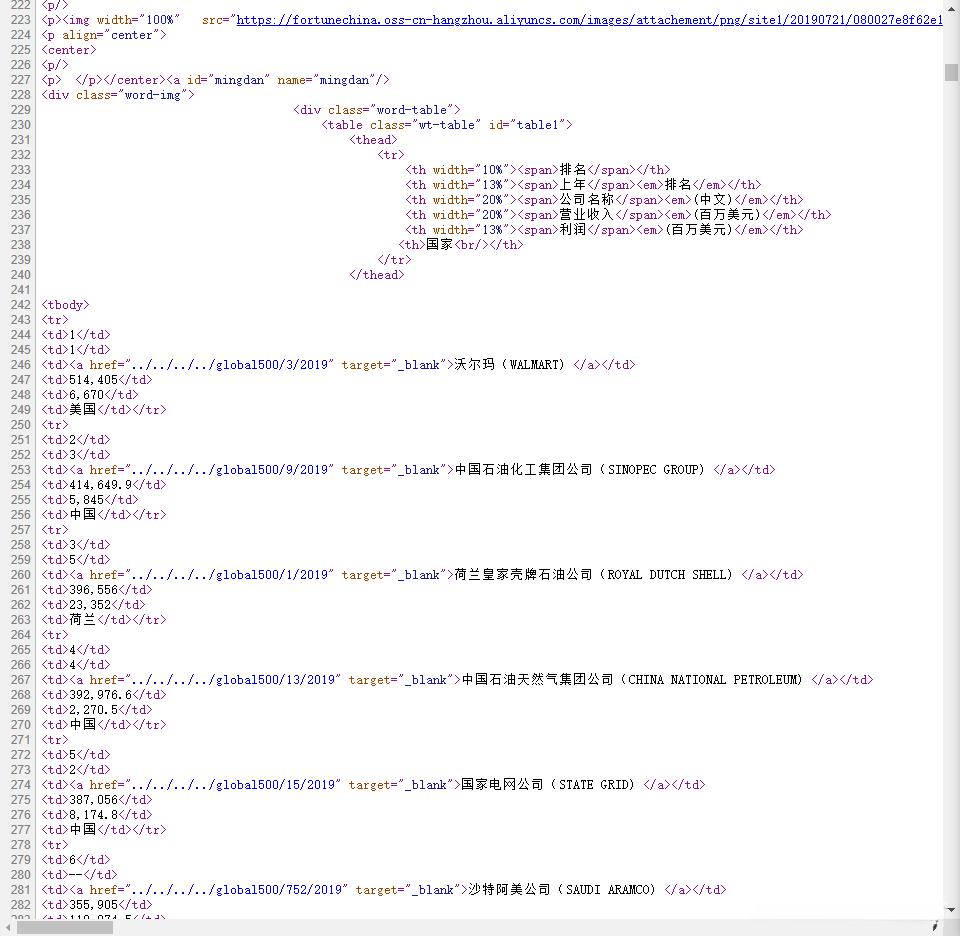Click the 国家电网公司 (STATE GRID) text
The height and width of the screenshot is (936, 960).
tap(547, 785)
